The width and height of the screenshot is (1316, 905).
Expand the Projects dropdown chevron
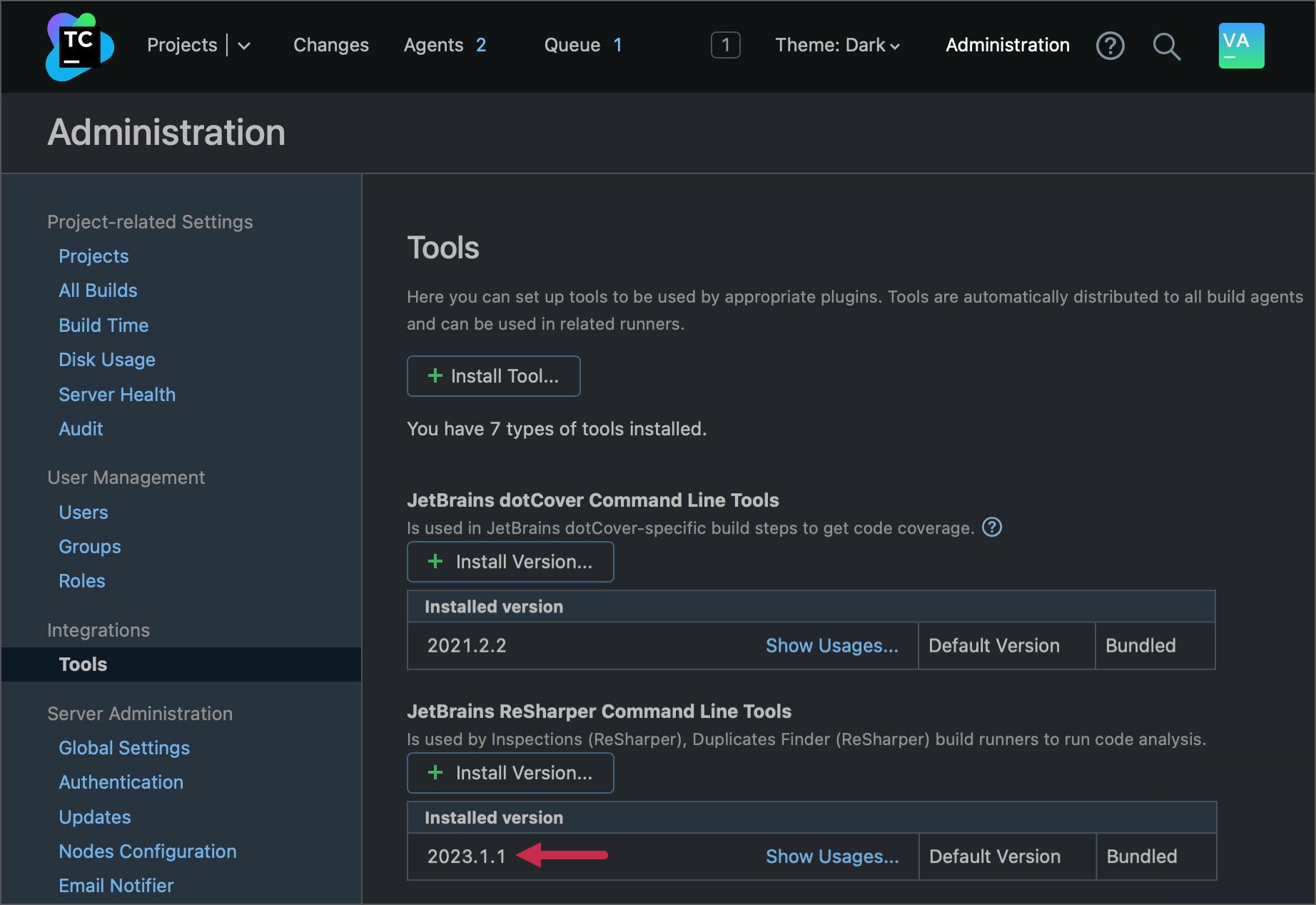[243, 46]
